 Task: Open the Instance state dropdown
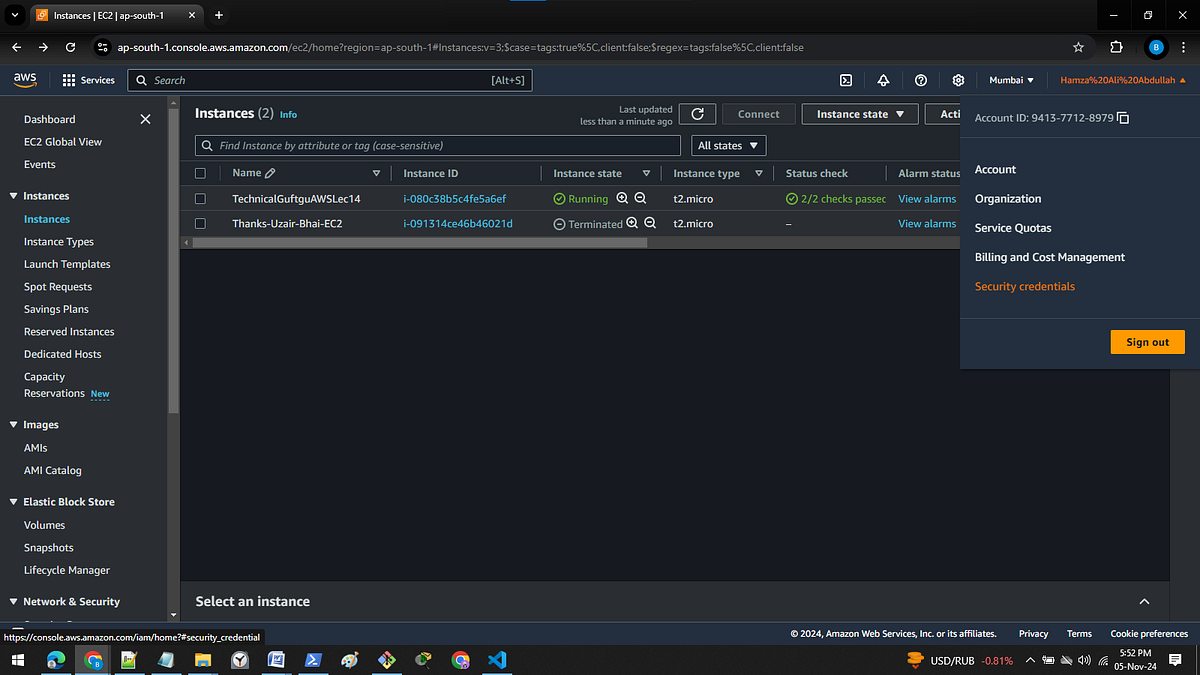click(x=859, y=113)
